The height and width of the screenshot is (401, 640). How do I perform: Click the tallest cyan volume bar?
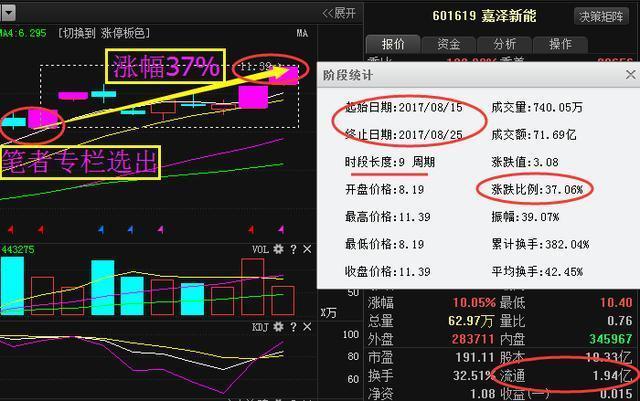12,286
